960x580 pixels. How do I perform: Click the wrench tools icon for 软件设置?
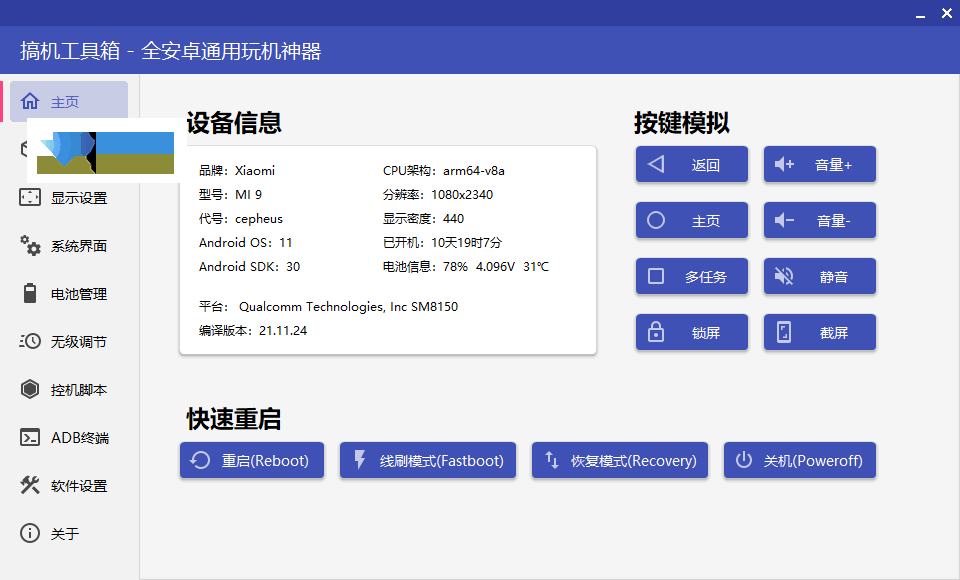(x=29, y=484)
